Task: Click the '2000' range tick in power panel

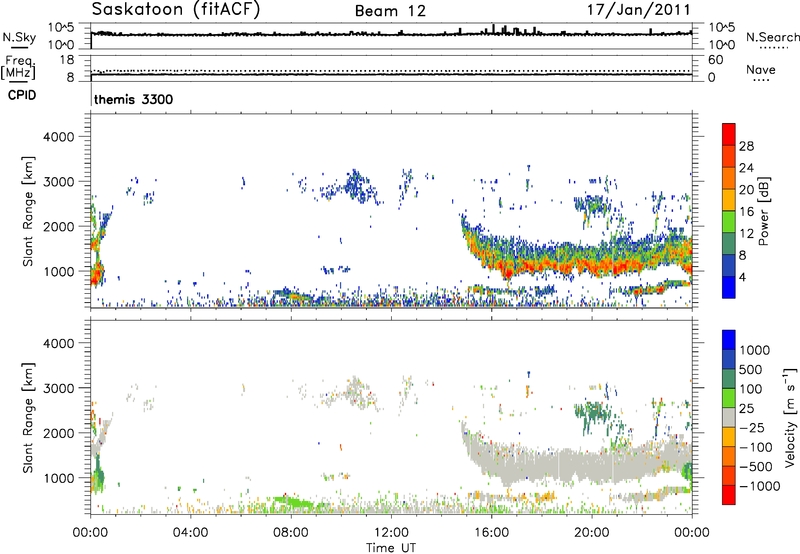Action: click(x=59, y=226)
